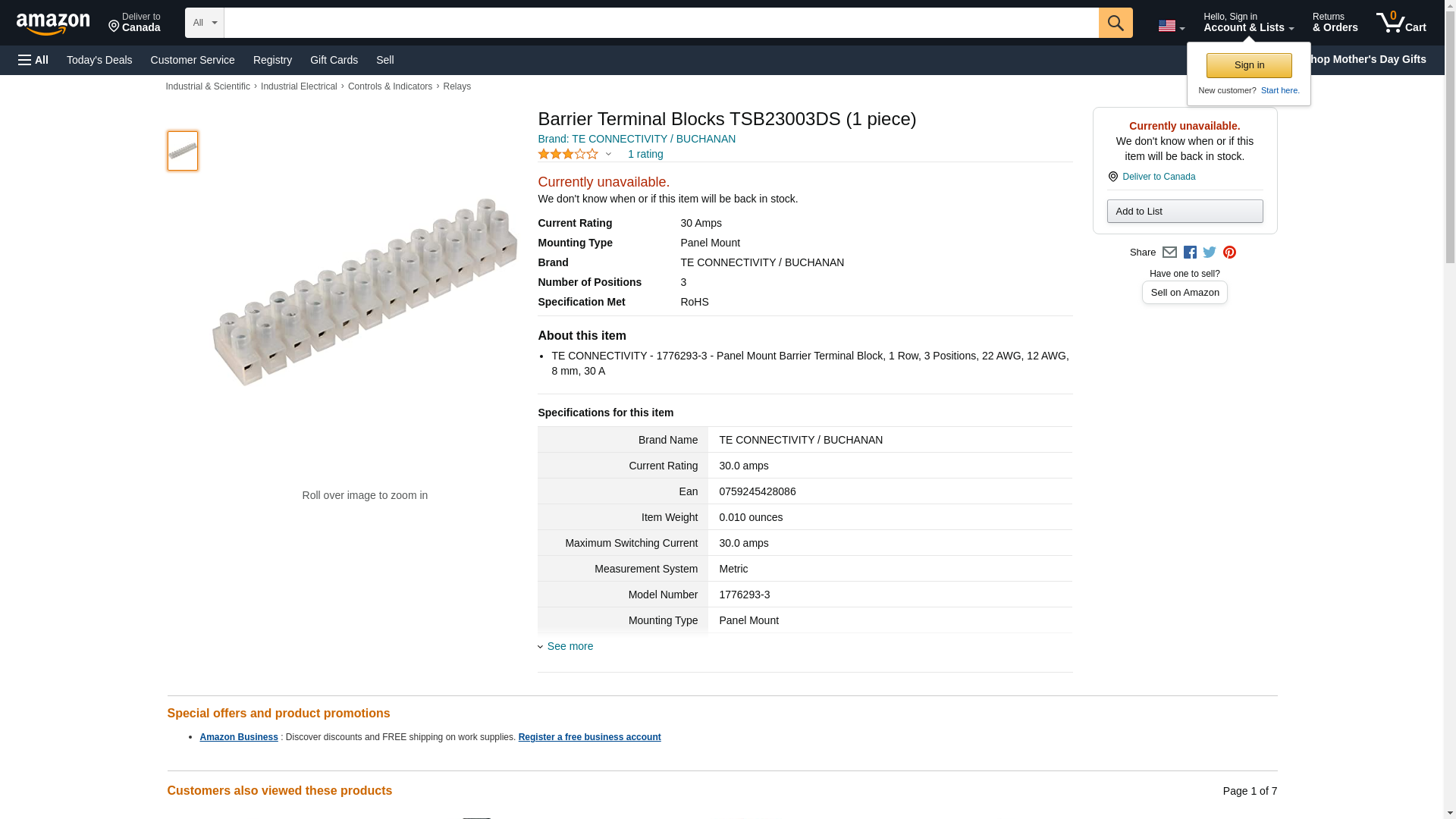The image size is (1456, 819).
Task: Click the yellow Sign in button
Action: pos(1249,65)
